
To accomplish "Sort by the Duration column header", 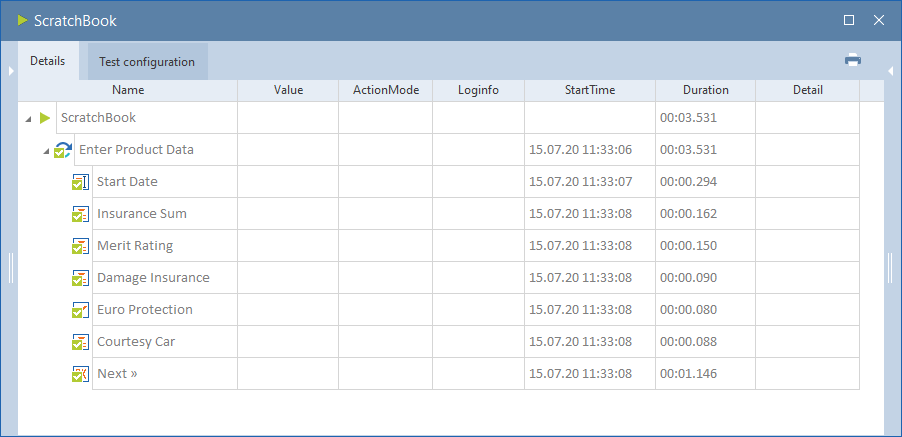I will [705, 90].
